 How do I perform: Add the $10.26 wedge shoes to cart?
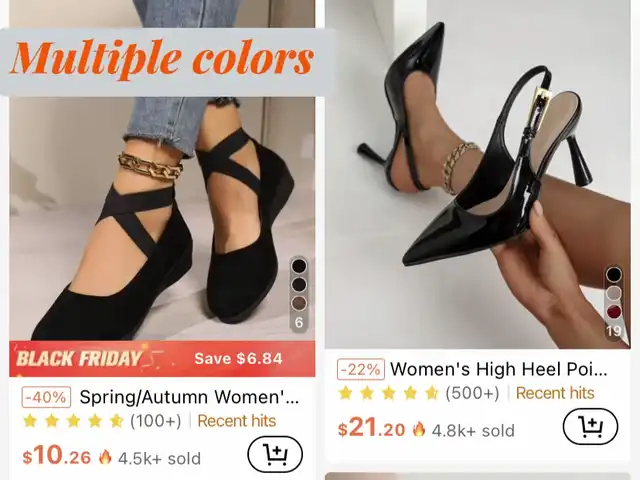pos(275,454)
